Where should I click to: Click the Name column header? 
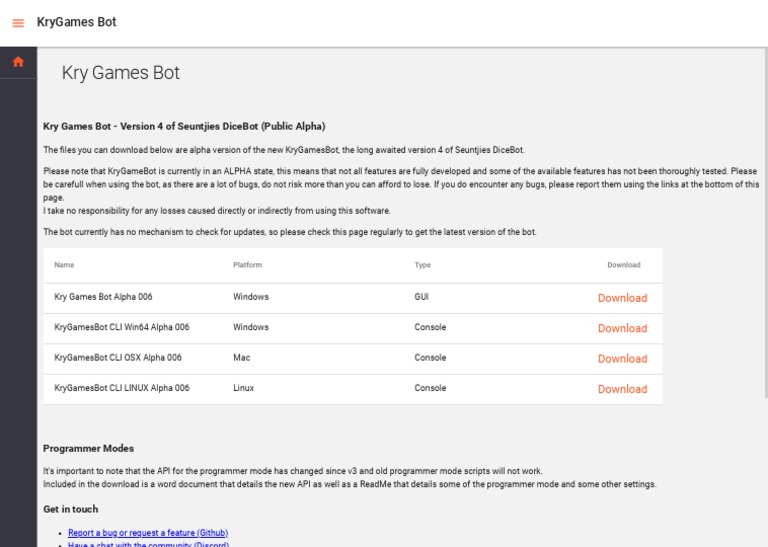pos(64,265)
